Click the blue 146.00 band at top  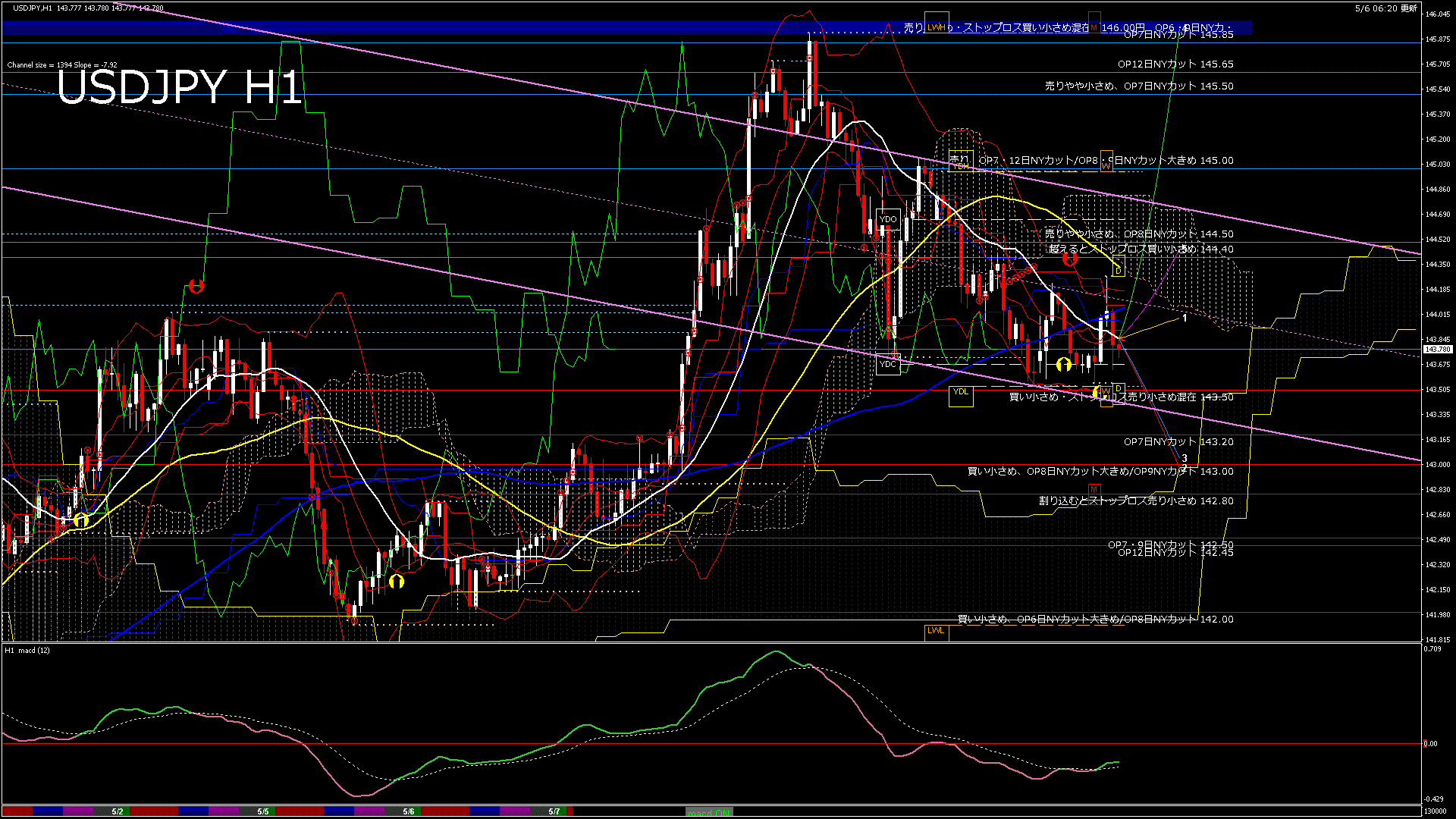pyautogui.click(x=455, y=28)
